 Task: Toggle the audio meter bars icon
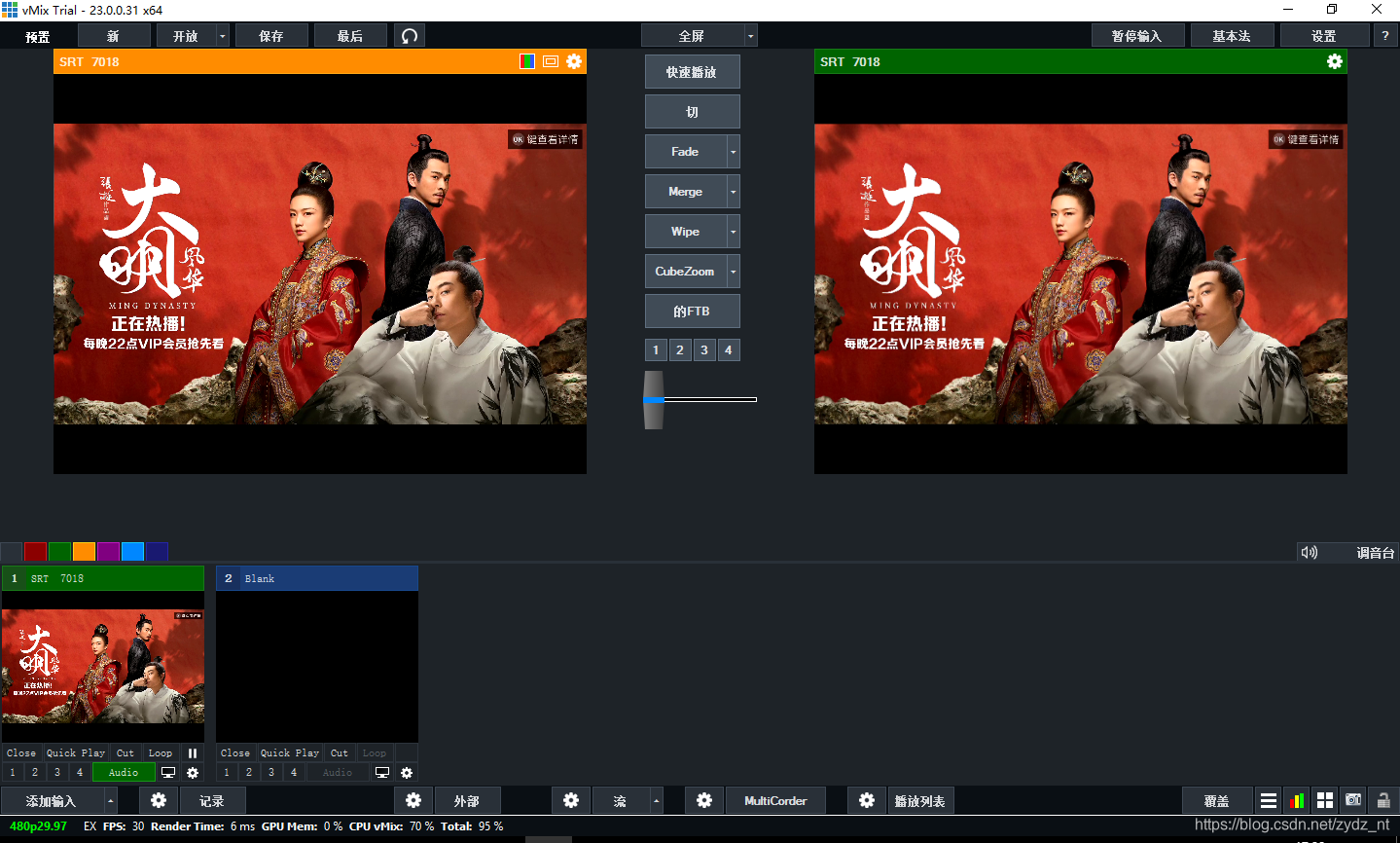coord(1297,800)
